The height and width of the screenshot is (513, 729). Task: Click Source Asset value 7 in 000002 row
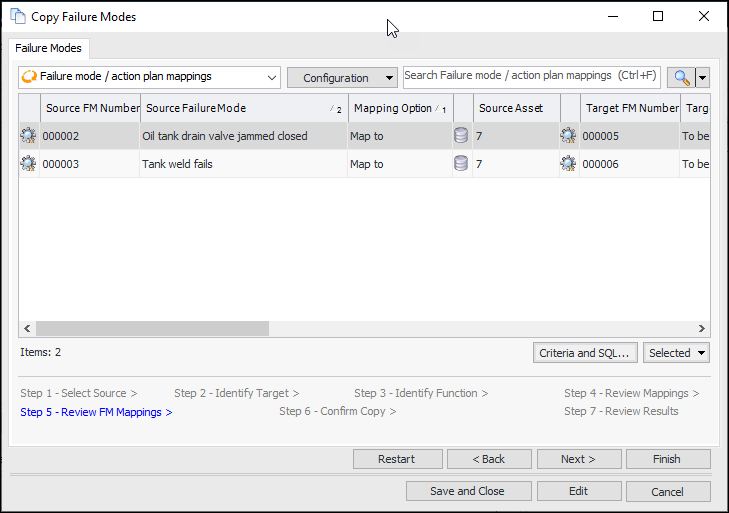coord(479,136)
